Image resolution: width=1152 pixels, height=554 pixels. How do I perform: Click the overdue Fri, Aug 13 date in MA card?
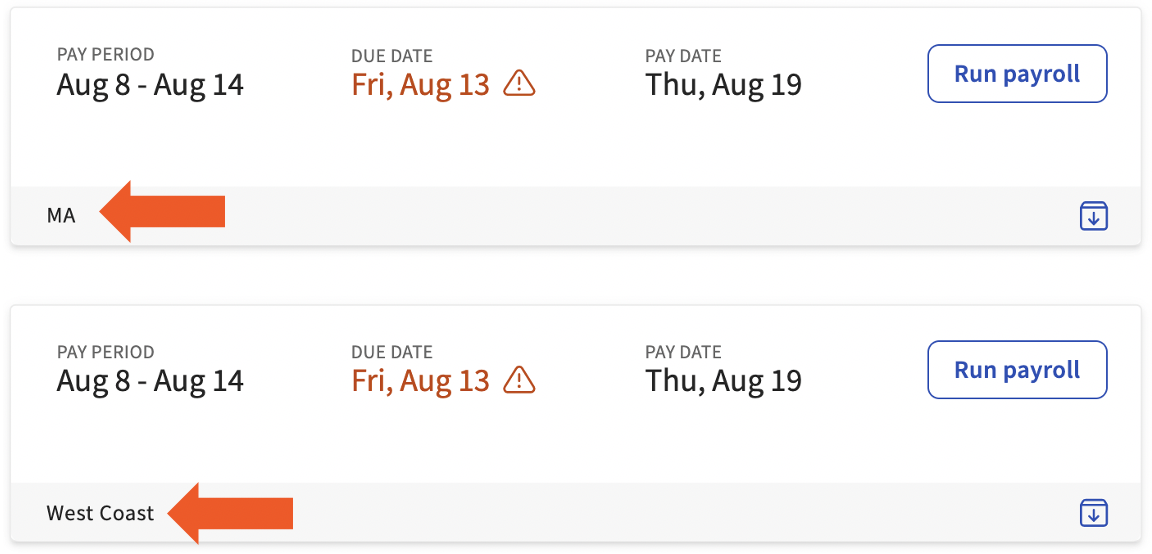tap(420, 85)
